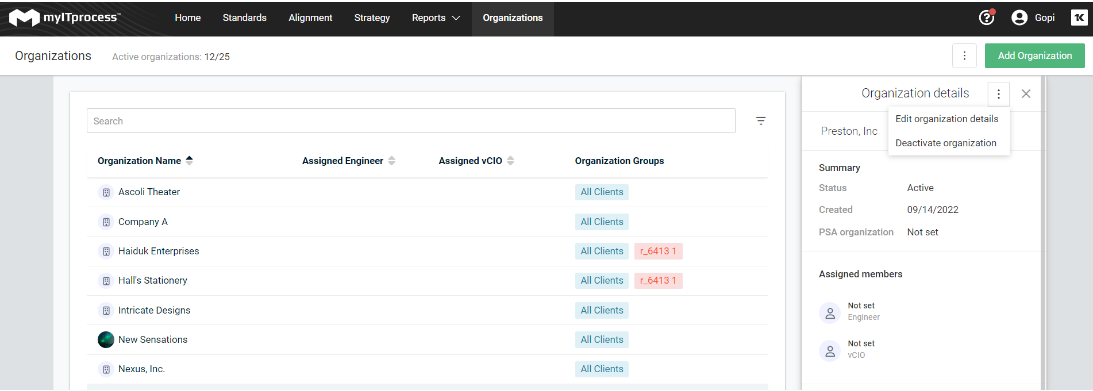The image size is (1093, 391).
Task: Select Deactivate organization menu option
Action: pos(946,143)
